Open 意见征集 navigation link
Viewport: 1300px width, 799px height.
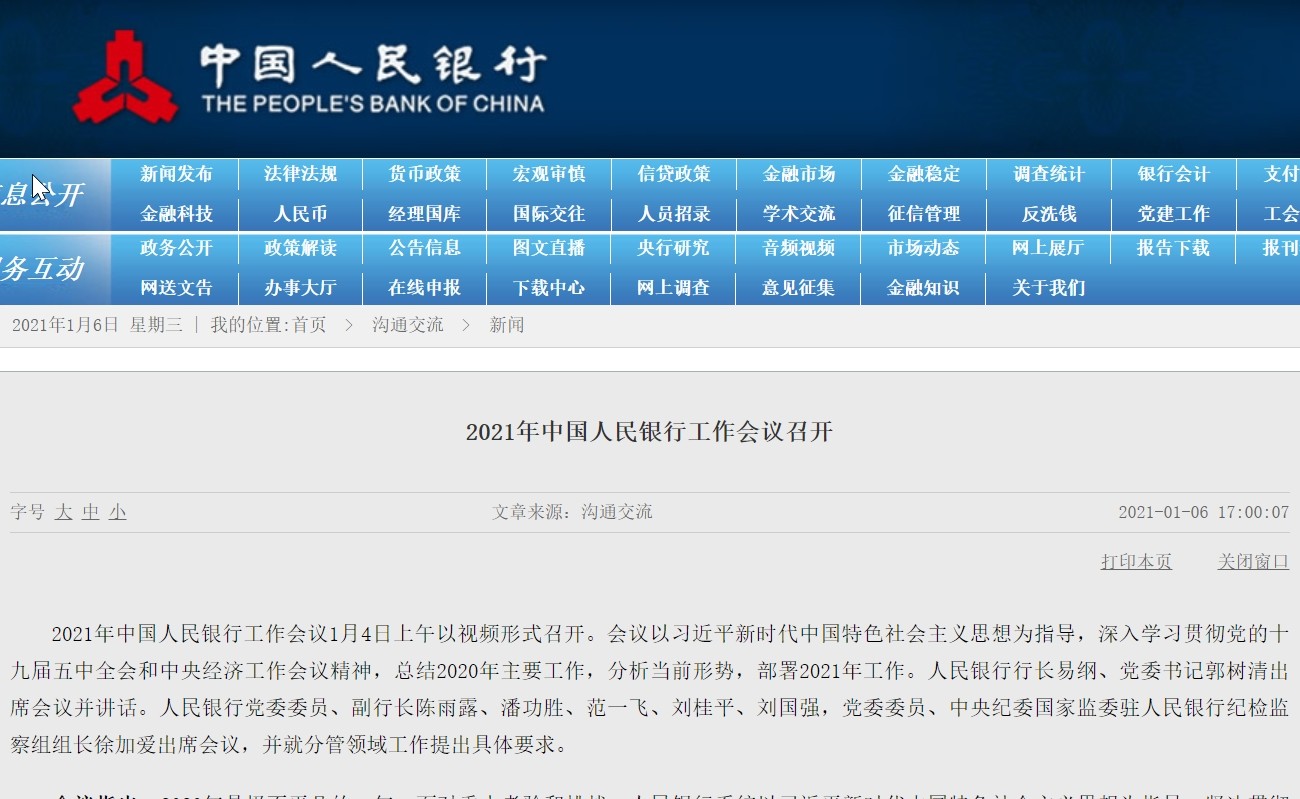click(799, 288)
